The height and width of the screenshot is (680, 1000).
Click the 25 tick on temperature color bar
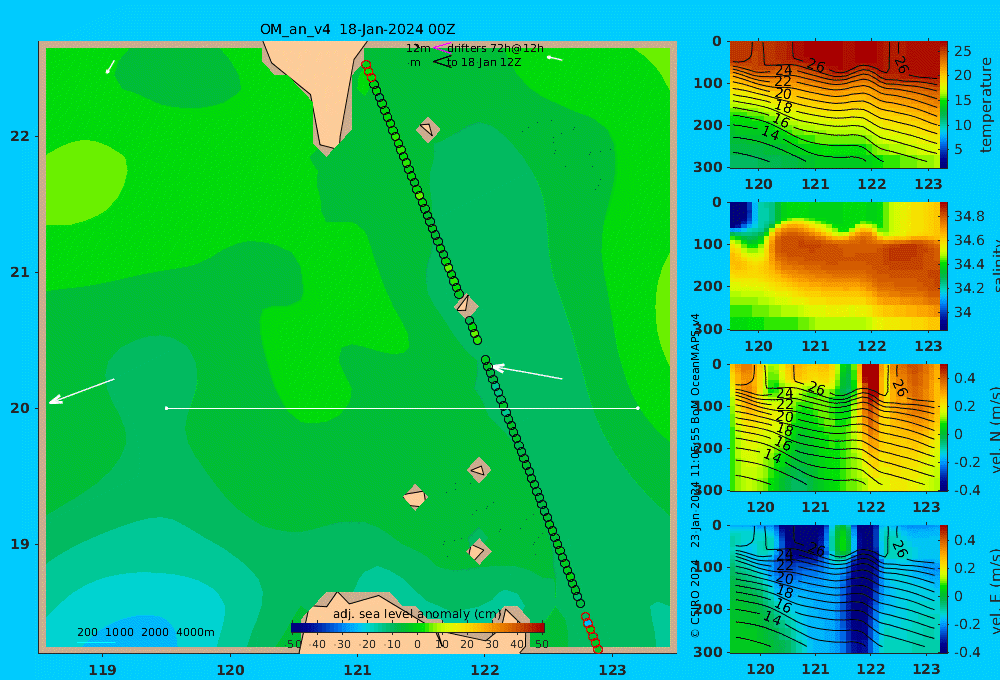click(962, 50)
